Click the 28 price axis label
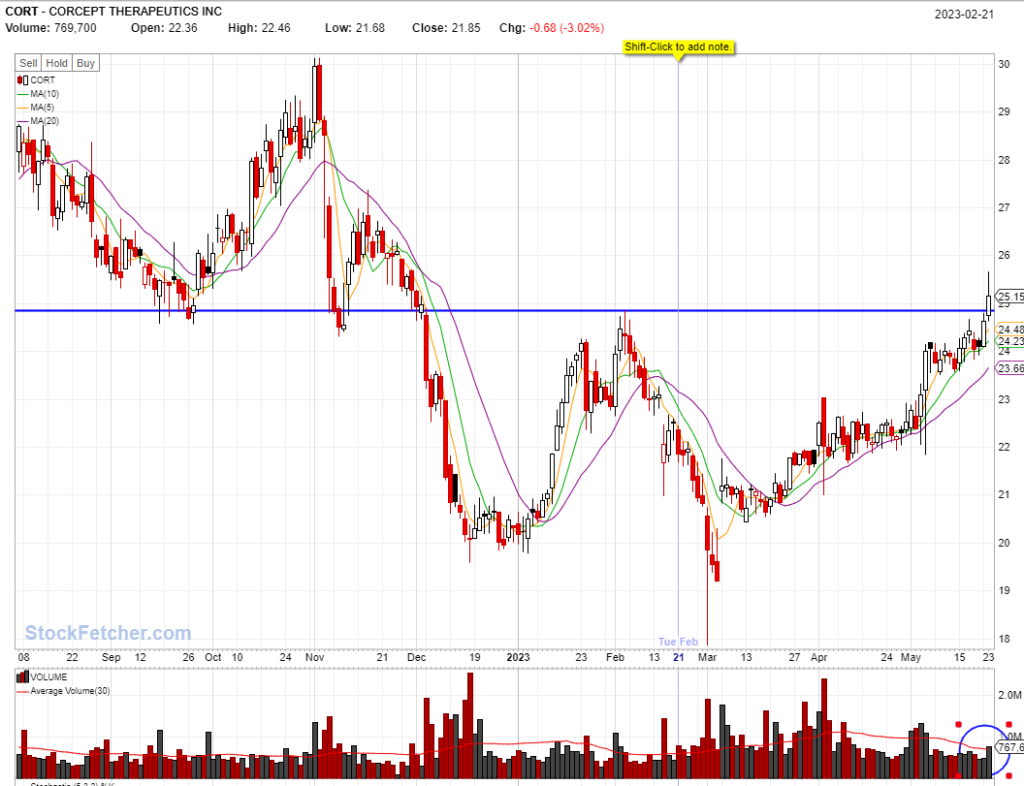Screen dimensions: 1024x786 point(1004,160)
